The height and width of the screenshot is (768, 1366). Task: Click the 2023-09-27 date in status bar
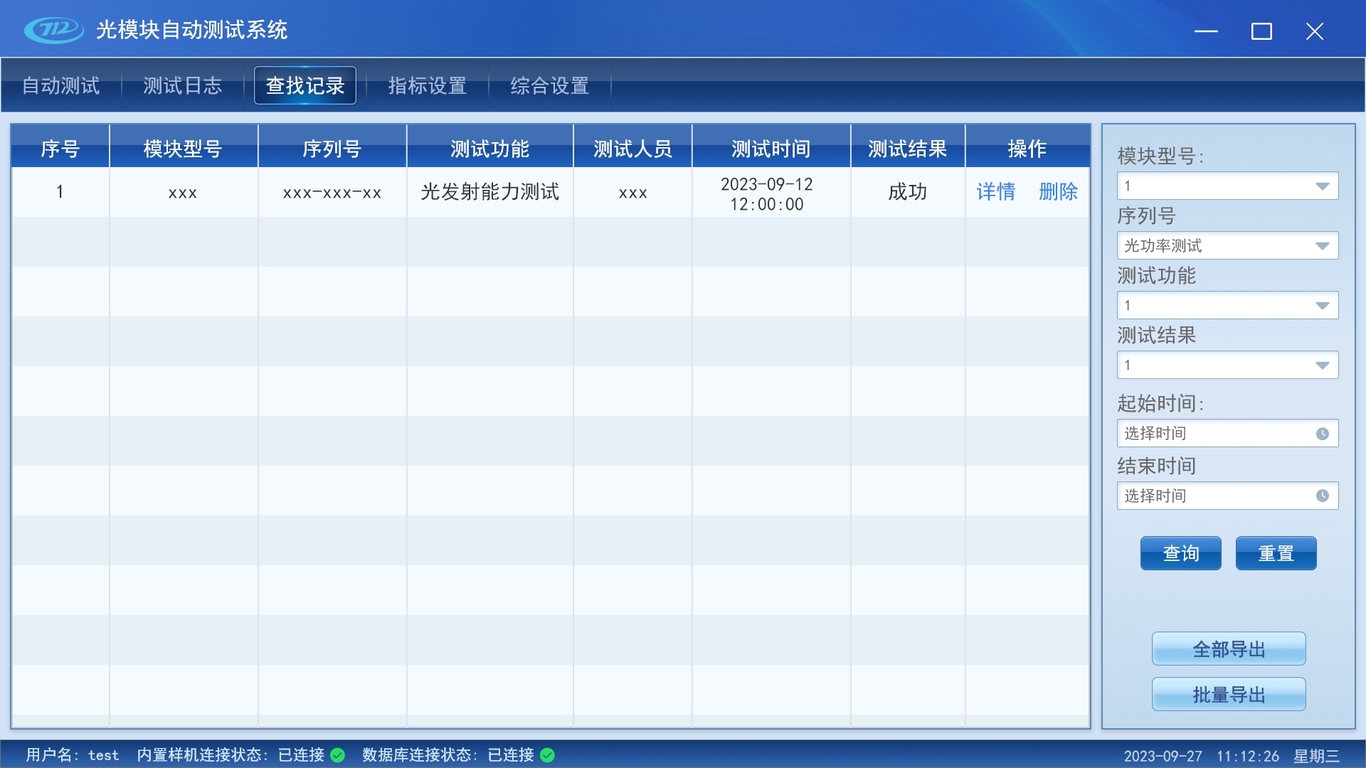(1163, 756)
